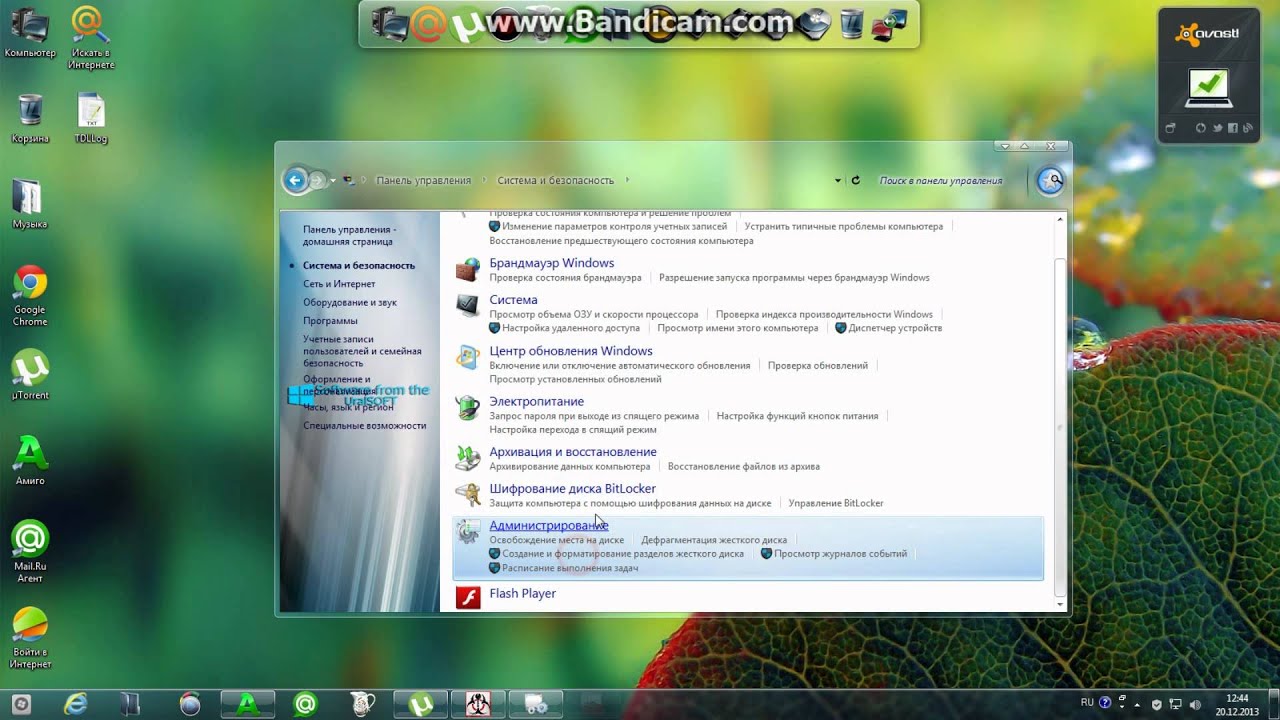Click the Flash Player icon
Image resolution: width=1280 pixels, height=720 pixels.
click(x=467, y=598)
